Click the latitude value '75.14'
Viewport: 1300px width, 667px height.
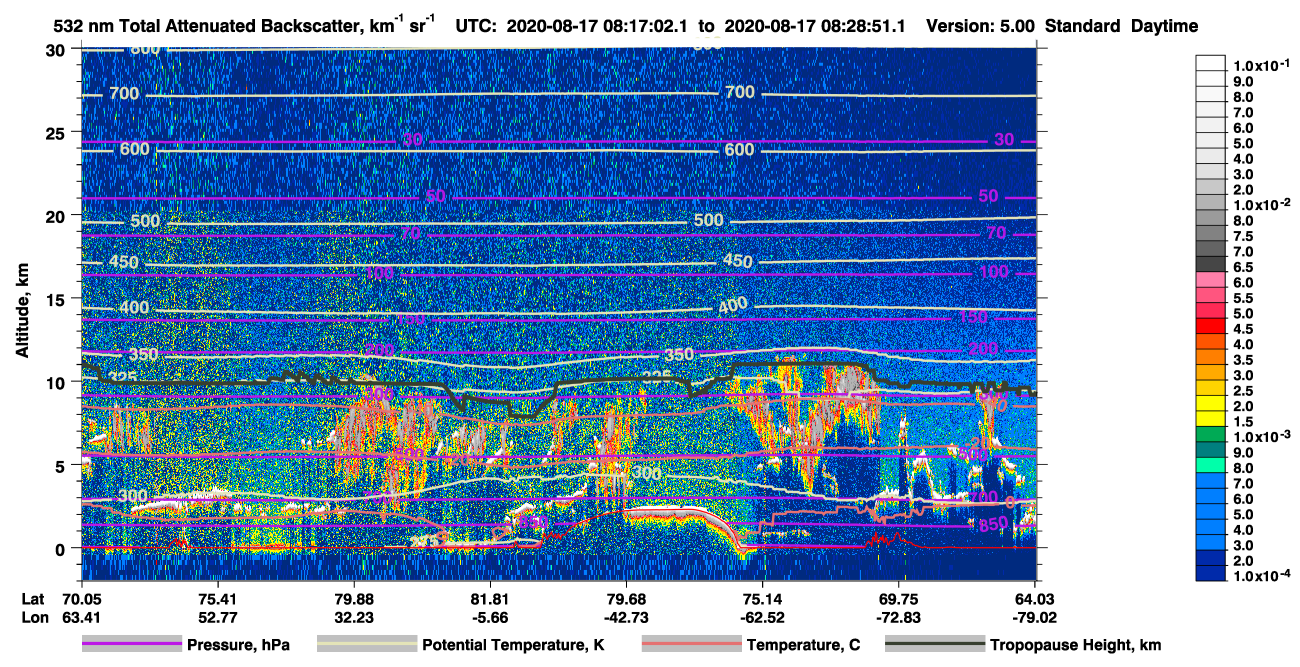pyautogui.click(x=762, y=599)
